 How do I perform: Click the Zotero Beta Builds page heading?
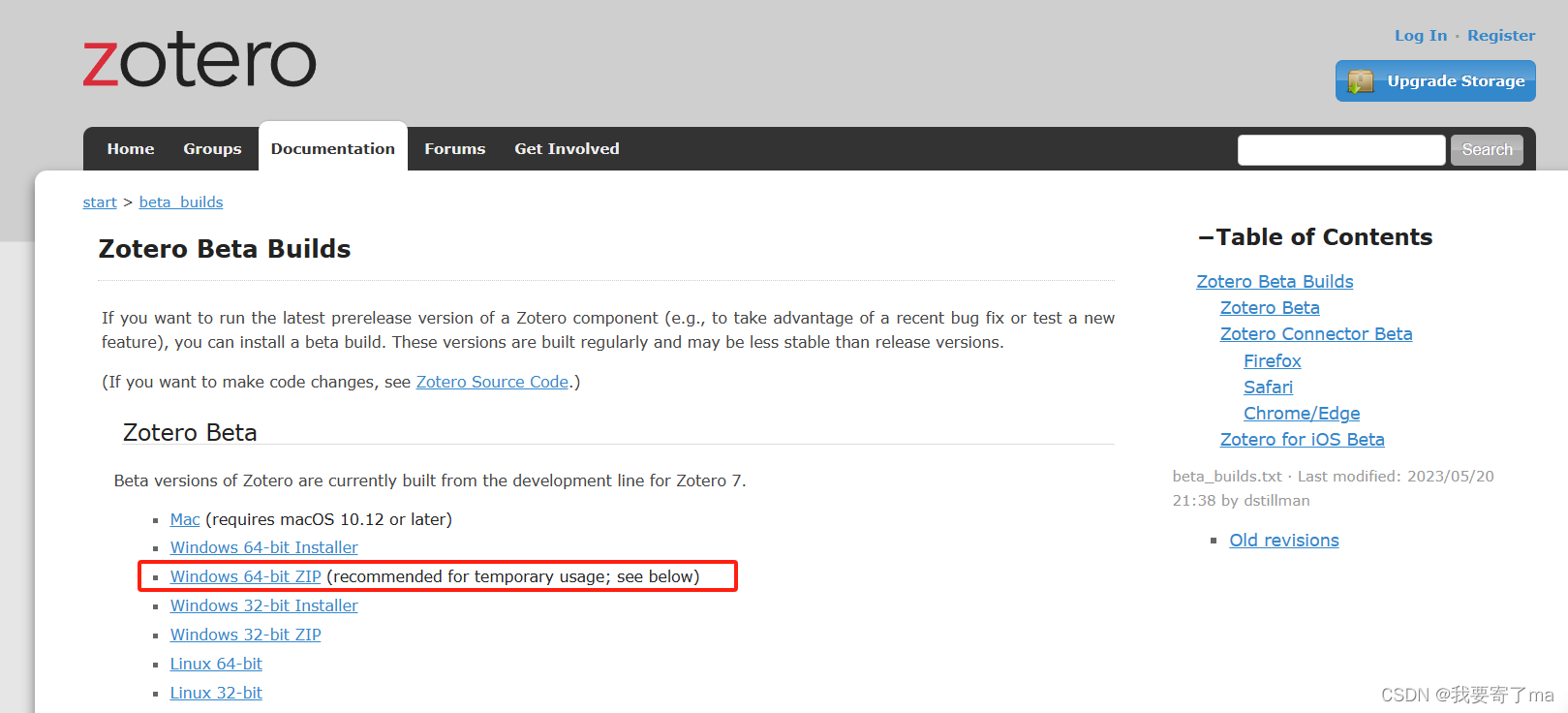click(x=225, y=249)
